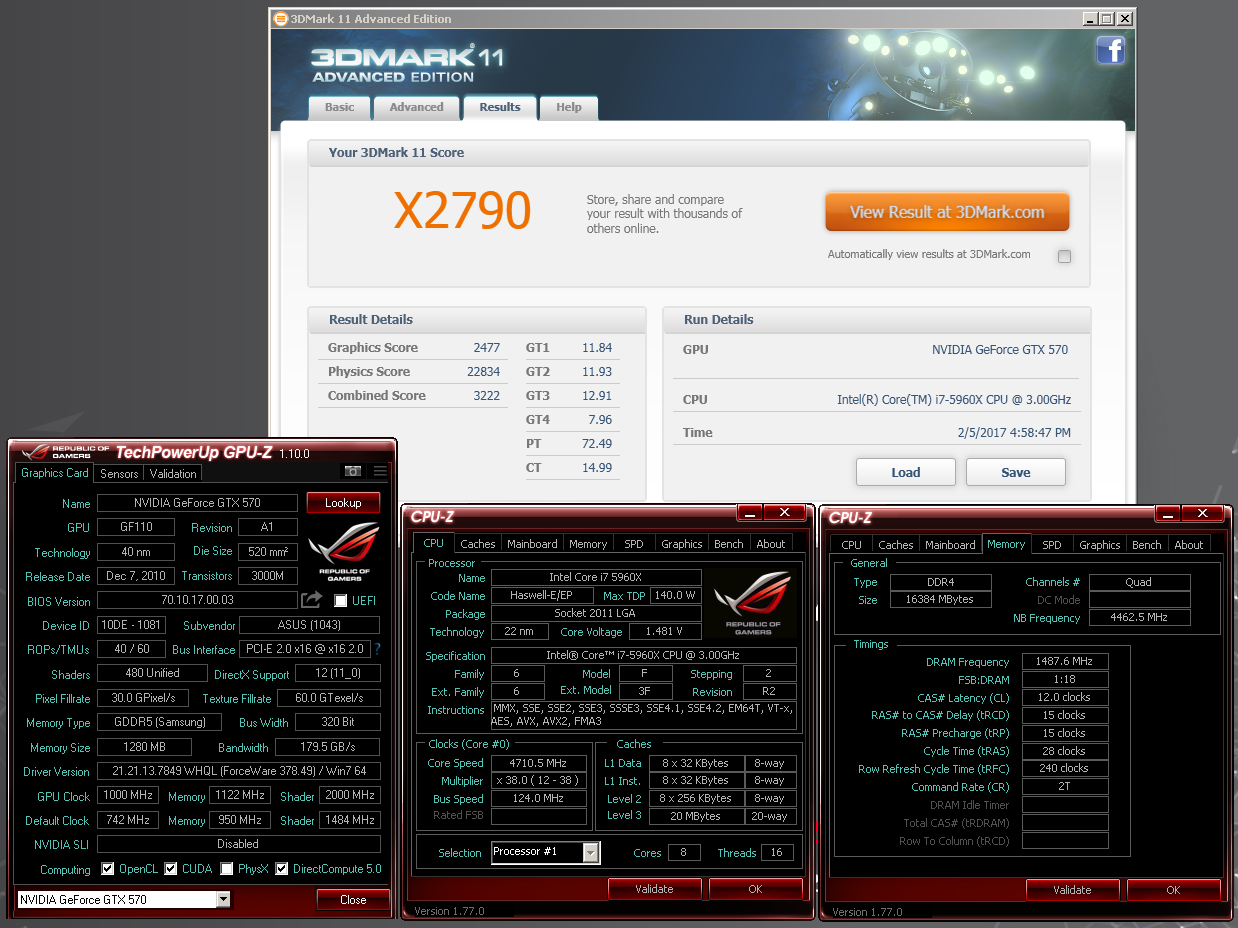Click the 3DMark 11 title bar app icon

pos(281,18)
